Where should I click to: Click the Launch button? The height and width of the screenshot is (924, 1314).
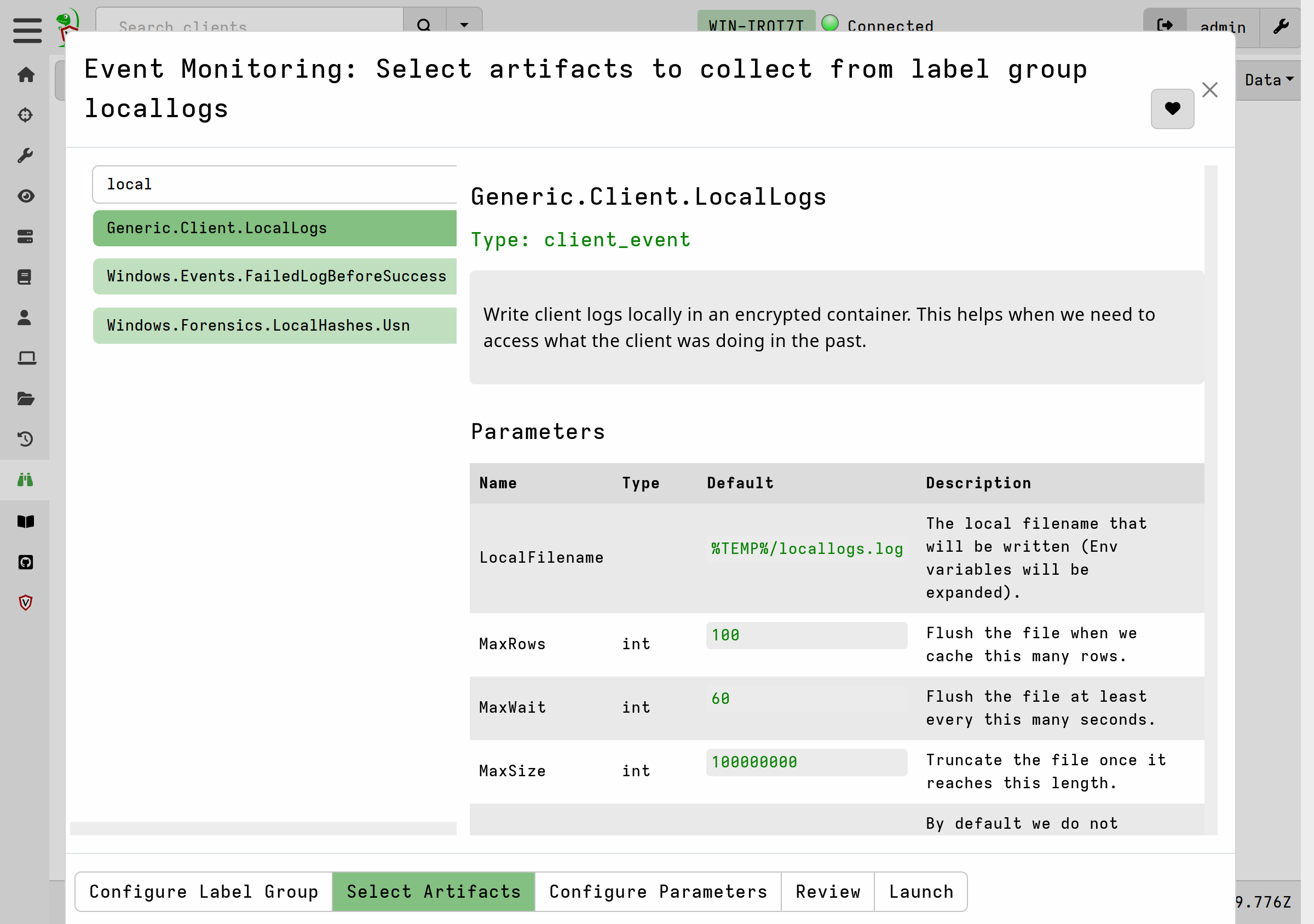coord(920,891)
